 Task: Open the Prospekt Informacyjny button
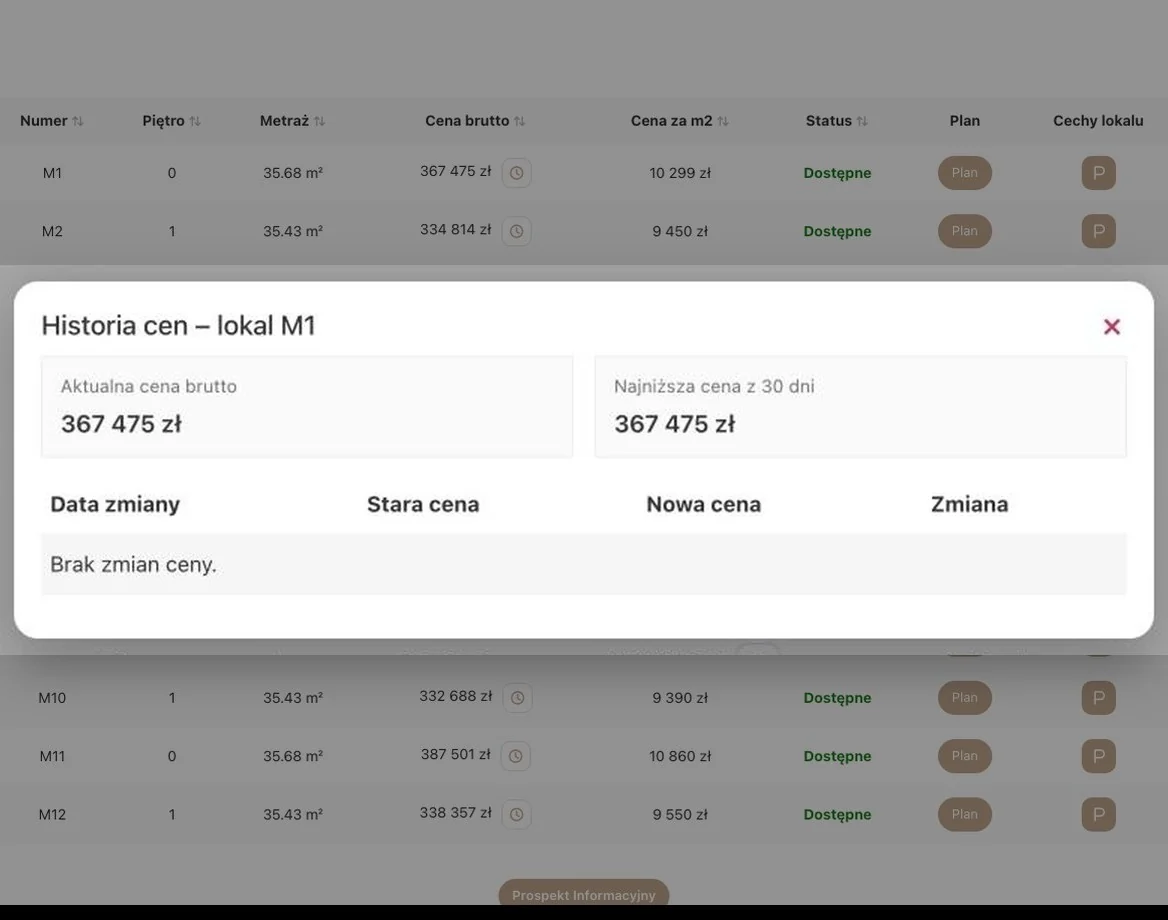pos(583,894)
